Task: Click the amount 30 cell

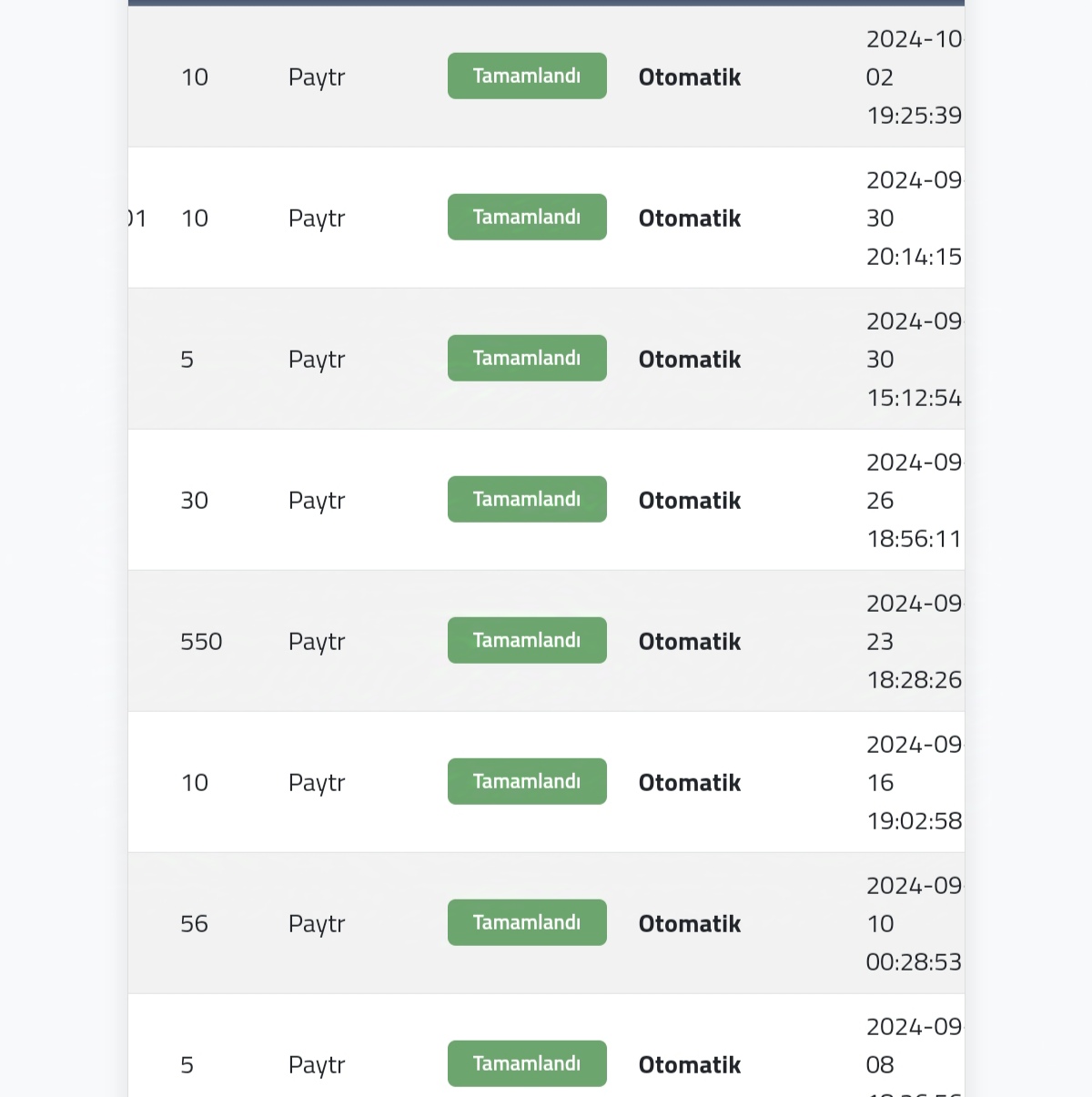Action: point(194,501)
